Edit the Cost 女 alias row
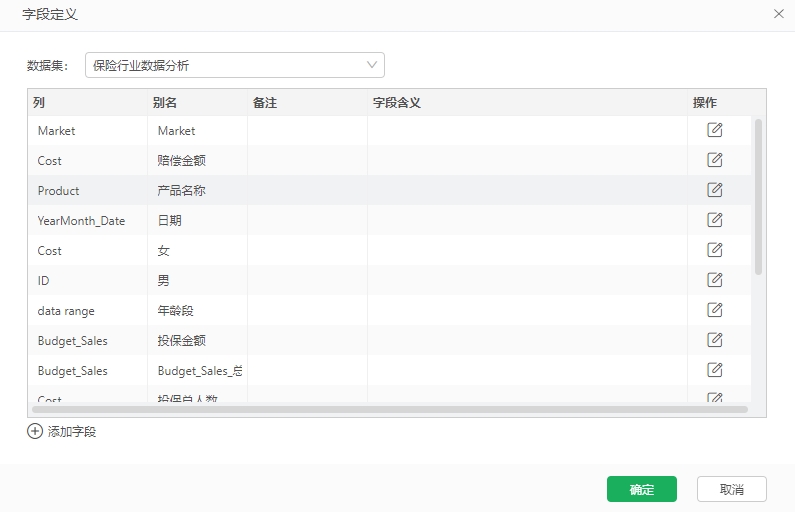This screenshot has height=512, width=795. [714, 250]
